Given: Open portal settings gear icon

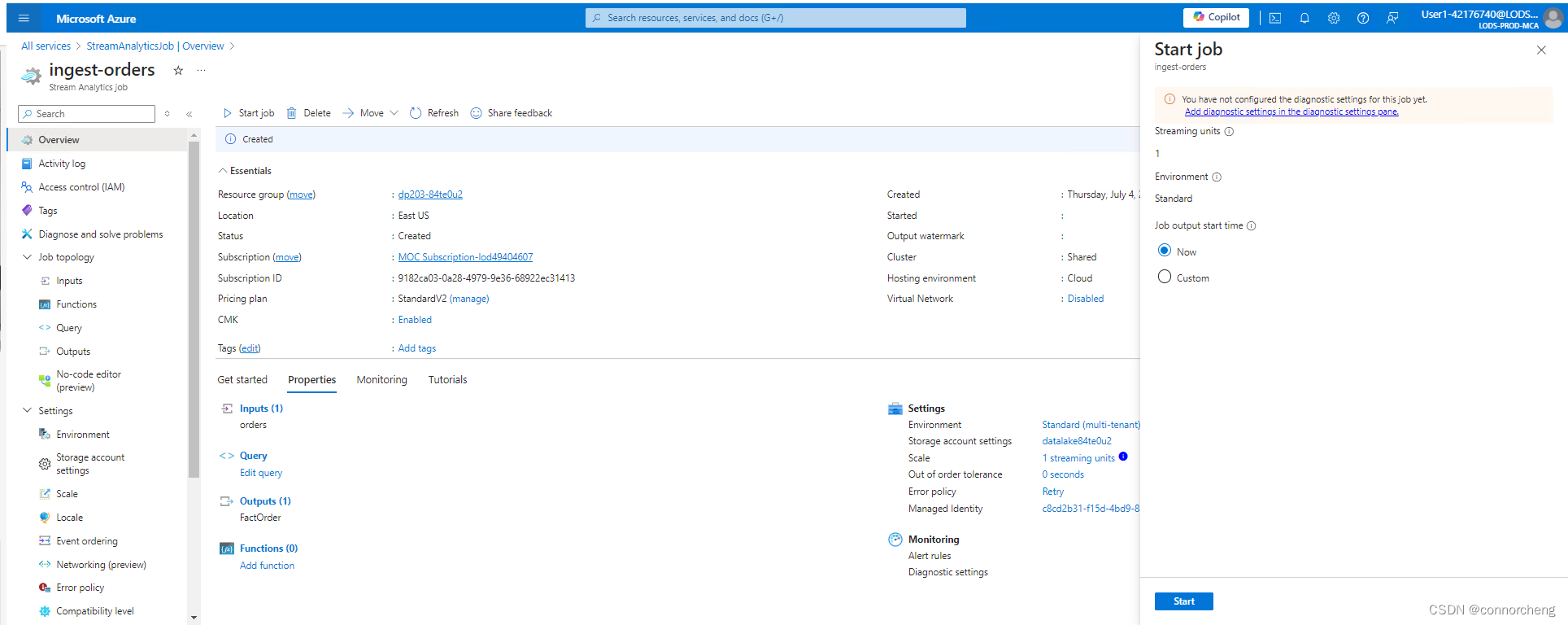Looking at the screenshot, I should coord(1334,18).
